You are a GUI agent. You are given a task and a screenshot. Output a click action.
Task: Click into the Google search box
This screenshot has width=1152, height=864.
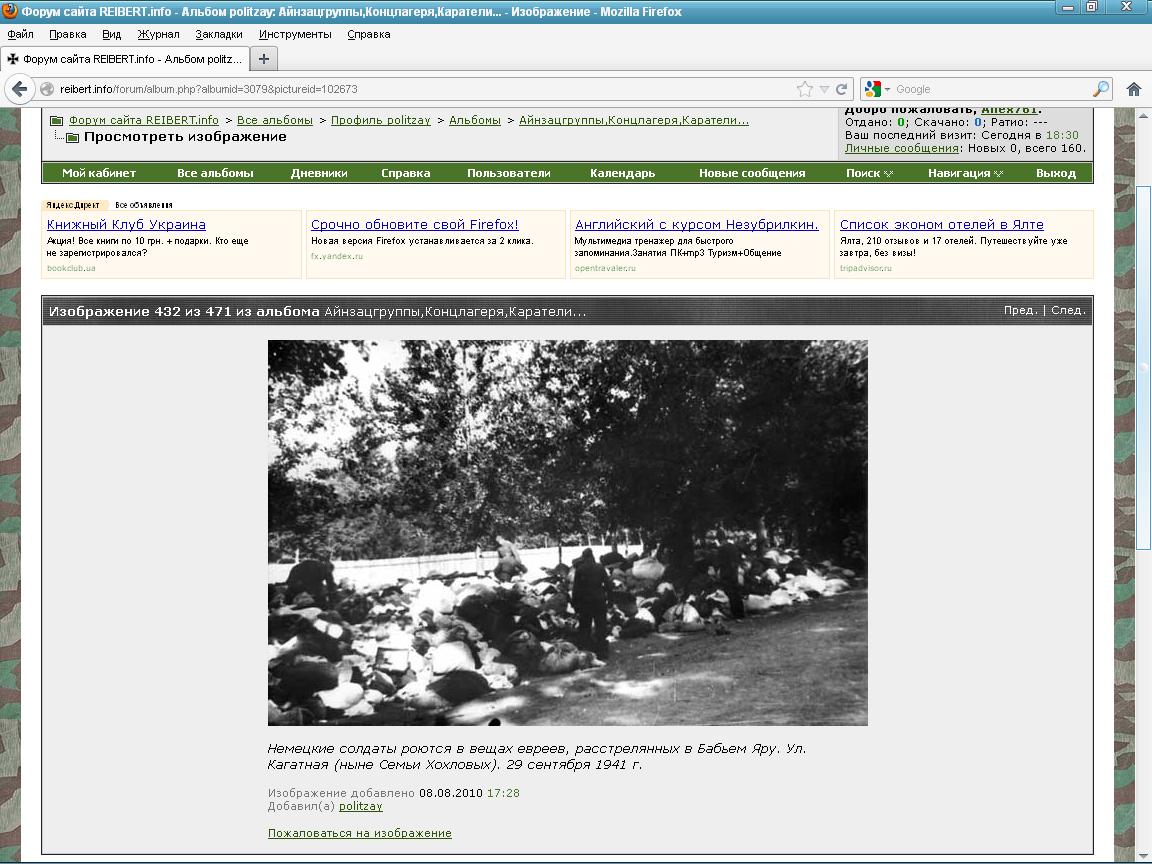(x=992, y=89)
